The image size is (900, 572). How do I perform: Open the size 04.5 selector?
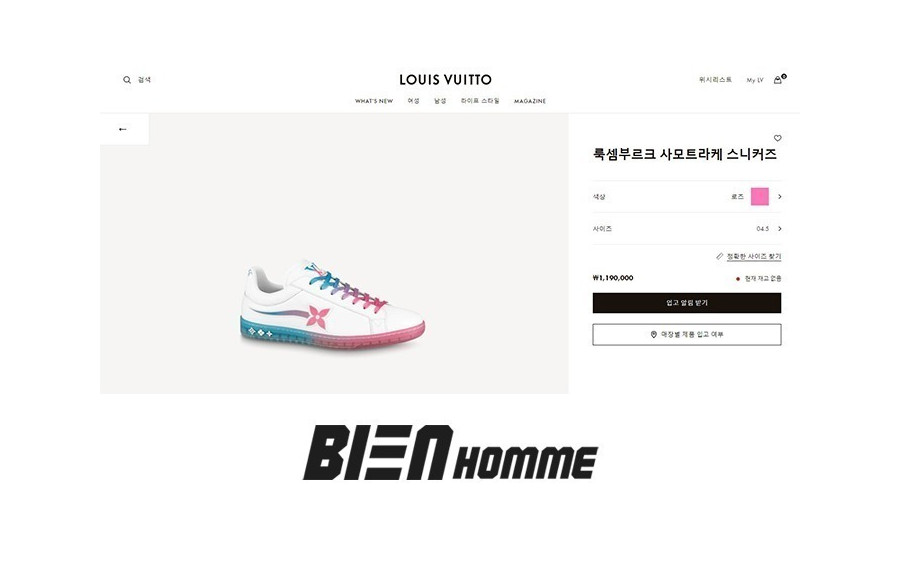pyautogui.click(x=687, y=229)
